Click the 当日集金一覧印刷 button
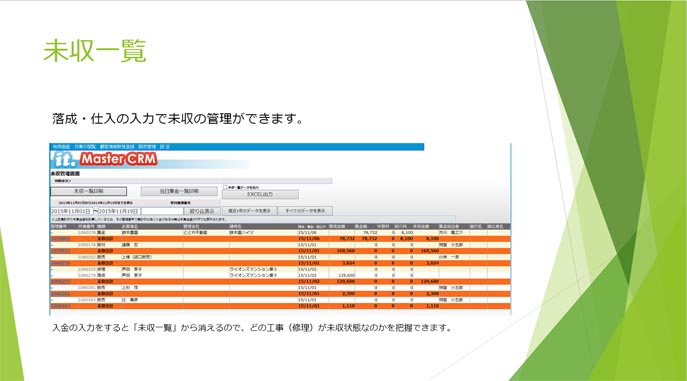This screenshot has height=381, width=687. pyautogui.click(x=179, y=191)
